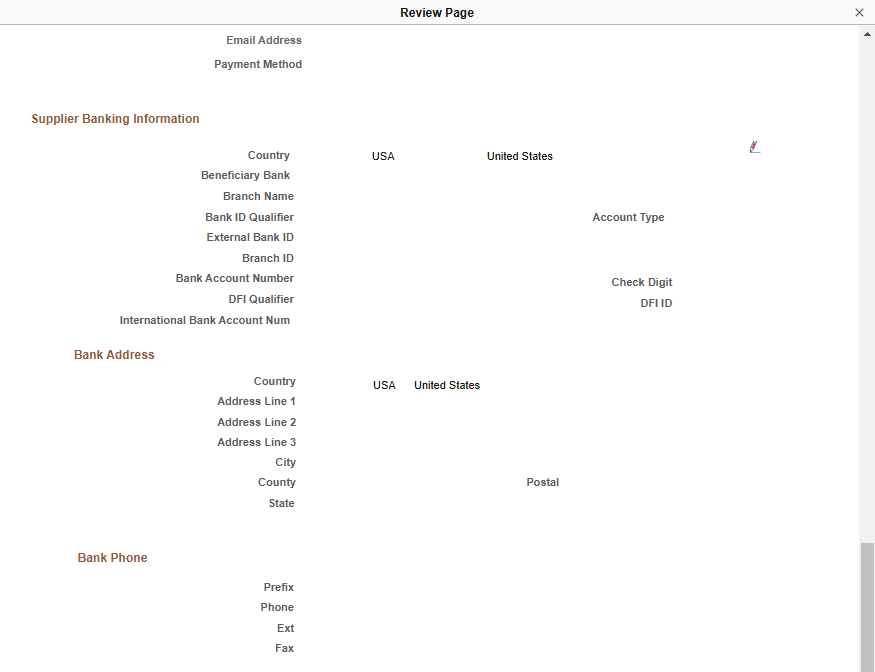Click the External Bank ID label
This screenshot has width=875, height=672.
pyautogui.click(x=249, y=237)
